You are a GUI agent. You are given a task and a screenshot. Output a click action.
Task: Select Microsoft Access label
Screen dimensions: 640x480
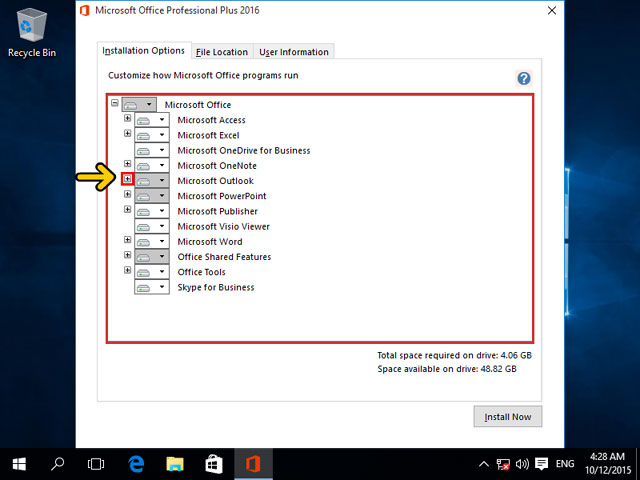(211, 120)
